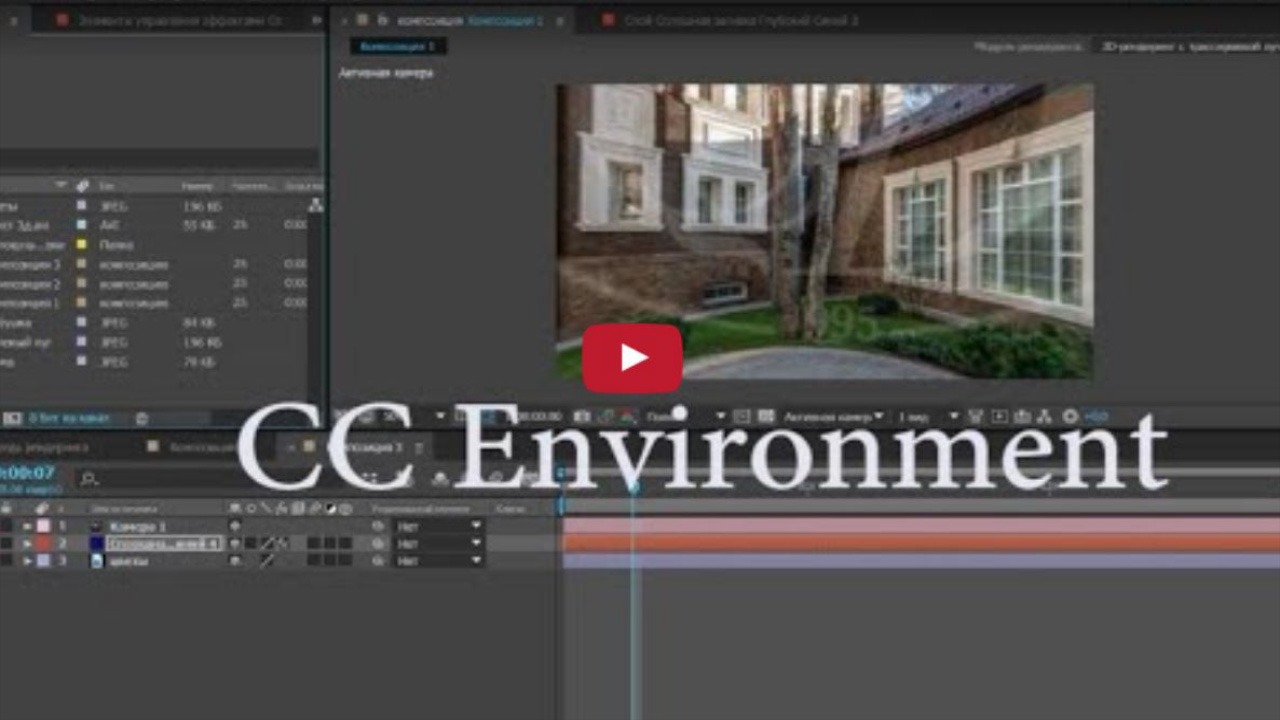Toggle the effects switch on layer 2

tap(282, 544)
